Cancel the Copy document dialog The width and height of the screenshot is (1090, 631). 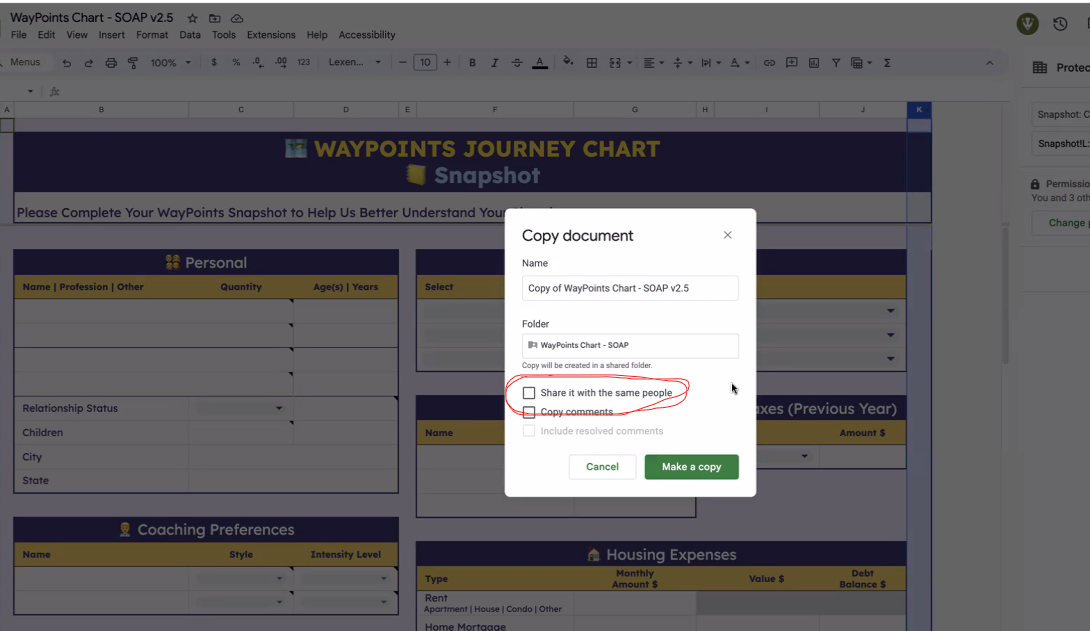tap(602, 467)
